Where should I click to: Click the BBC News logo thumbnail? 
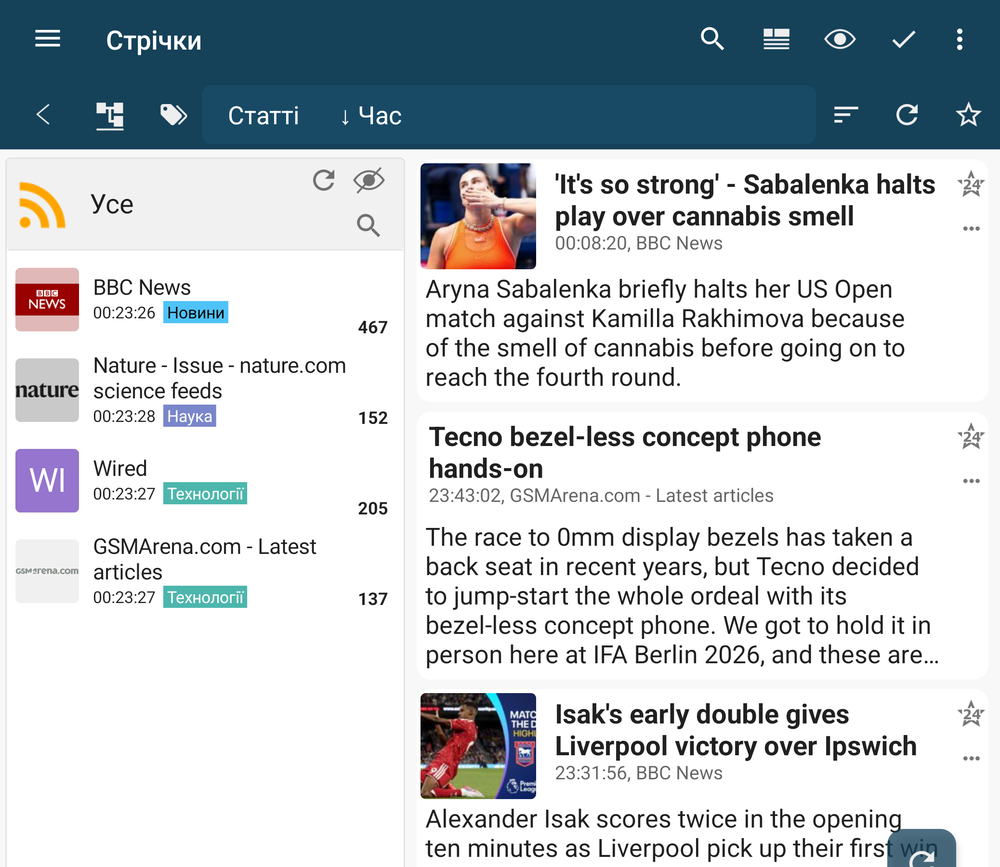pos(47,299)
